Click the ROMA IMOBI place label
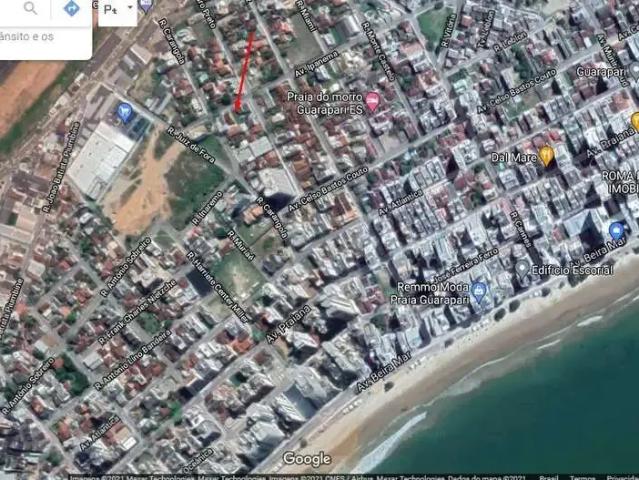Screen dimensions: 639x480 point(620,182)
